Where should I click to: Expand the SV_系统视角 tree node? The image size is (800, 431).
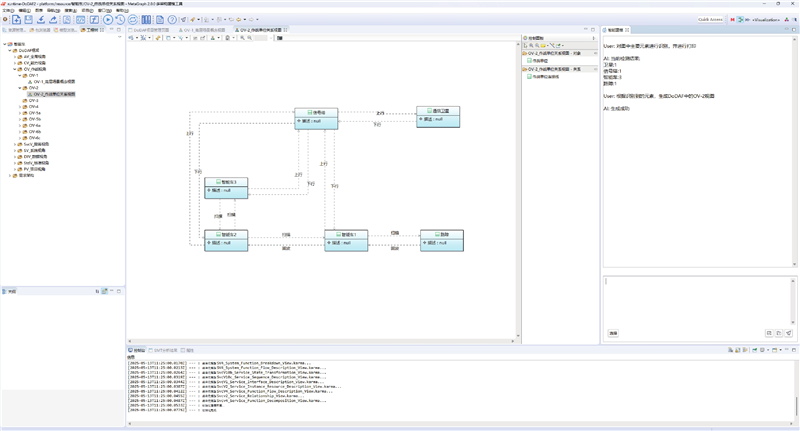[x=15, y=150]
